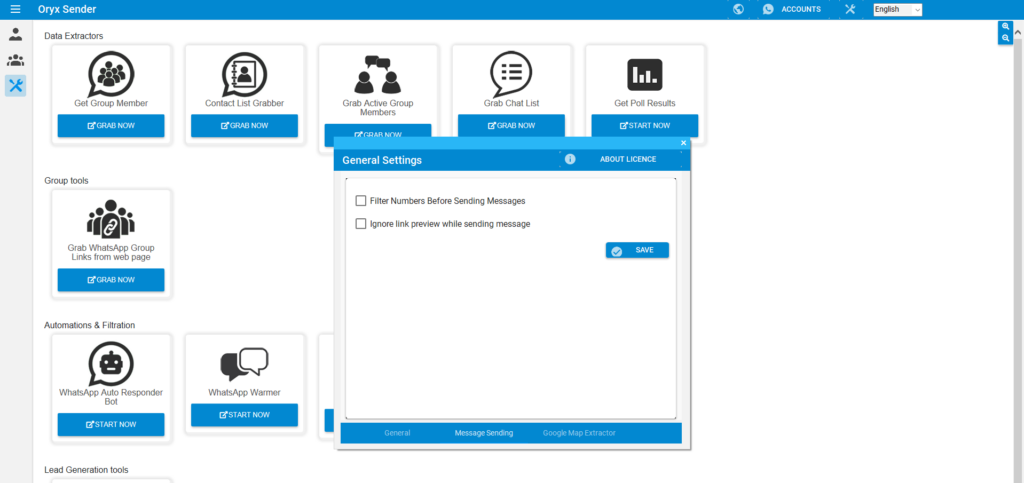
Task: Click the info icon in General Settings
Action: [570, 159]
